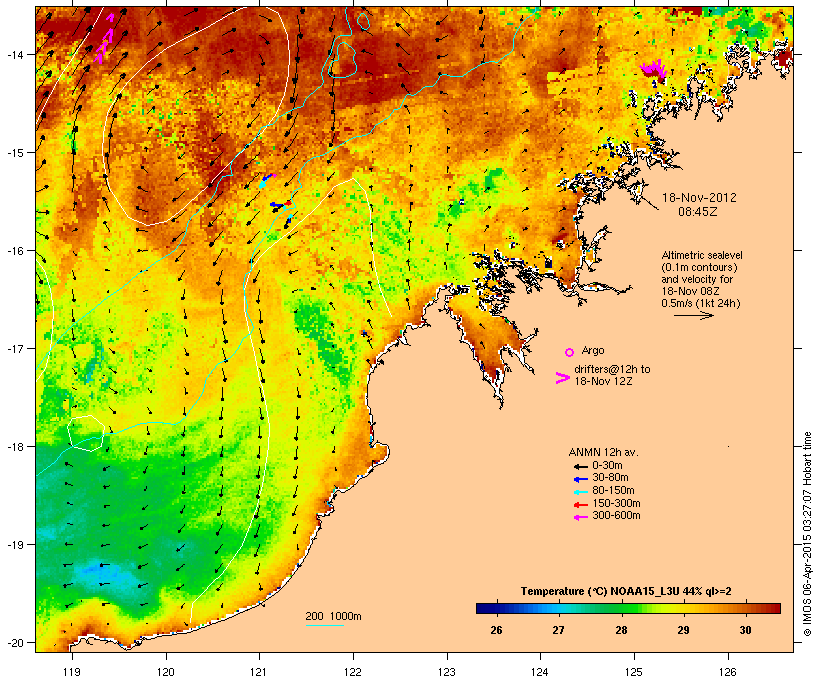The height and width of the screenshot is (680, 820).
Task: Click the magenta drifter cluster near 125°E
Action: pos(653,69)
